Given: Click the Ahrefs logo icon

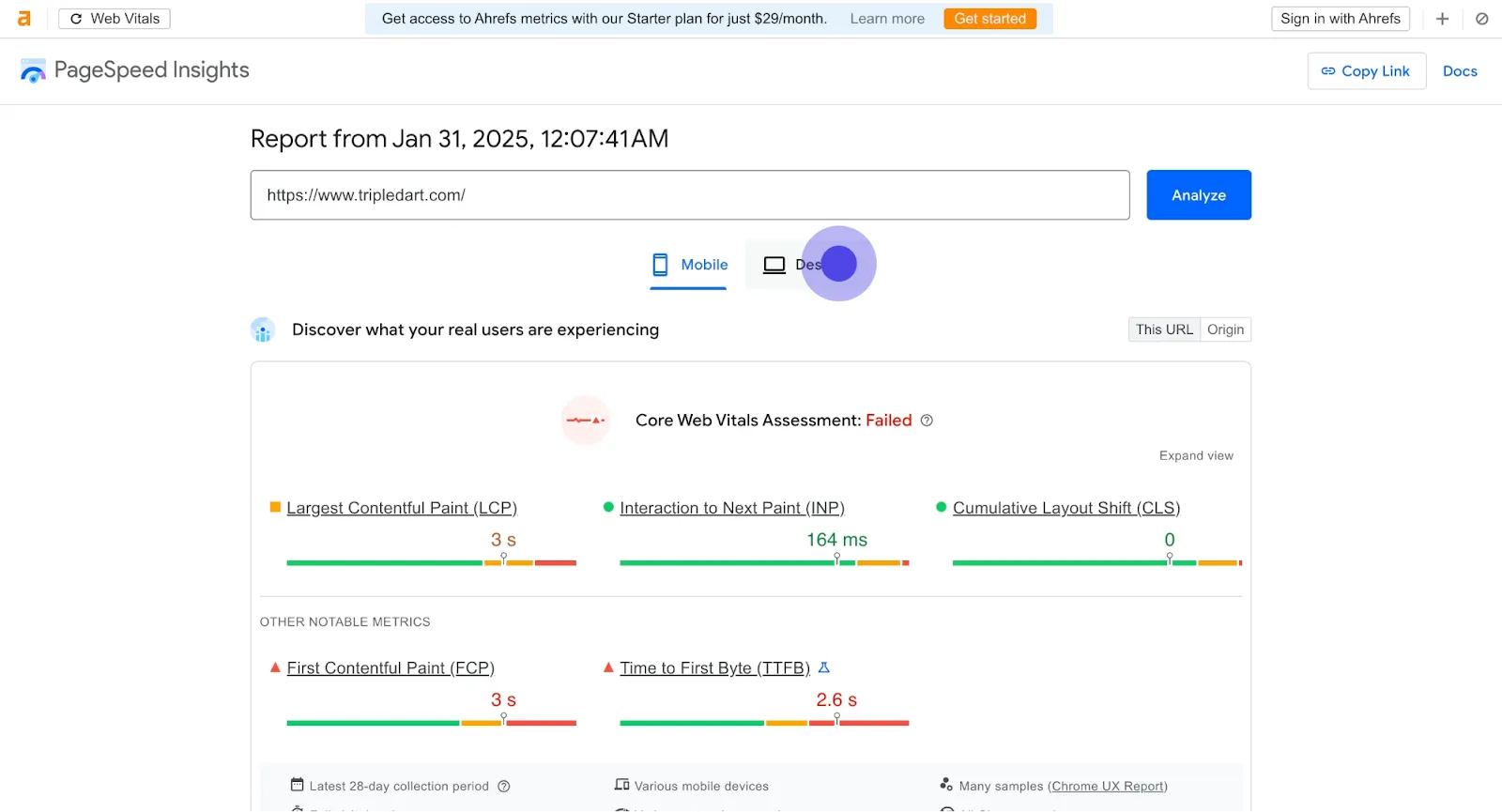Looking at the screenshot, I should 24,19.
